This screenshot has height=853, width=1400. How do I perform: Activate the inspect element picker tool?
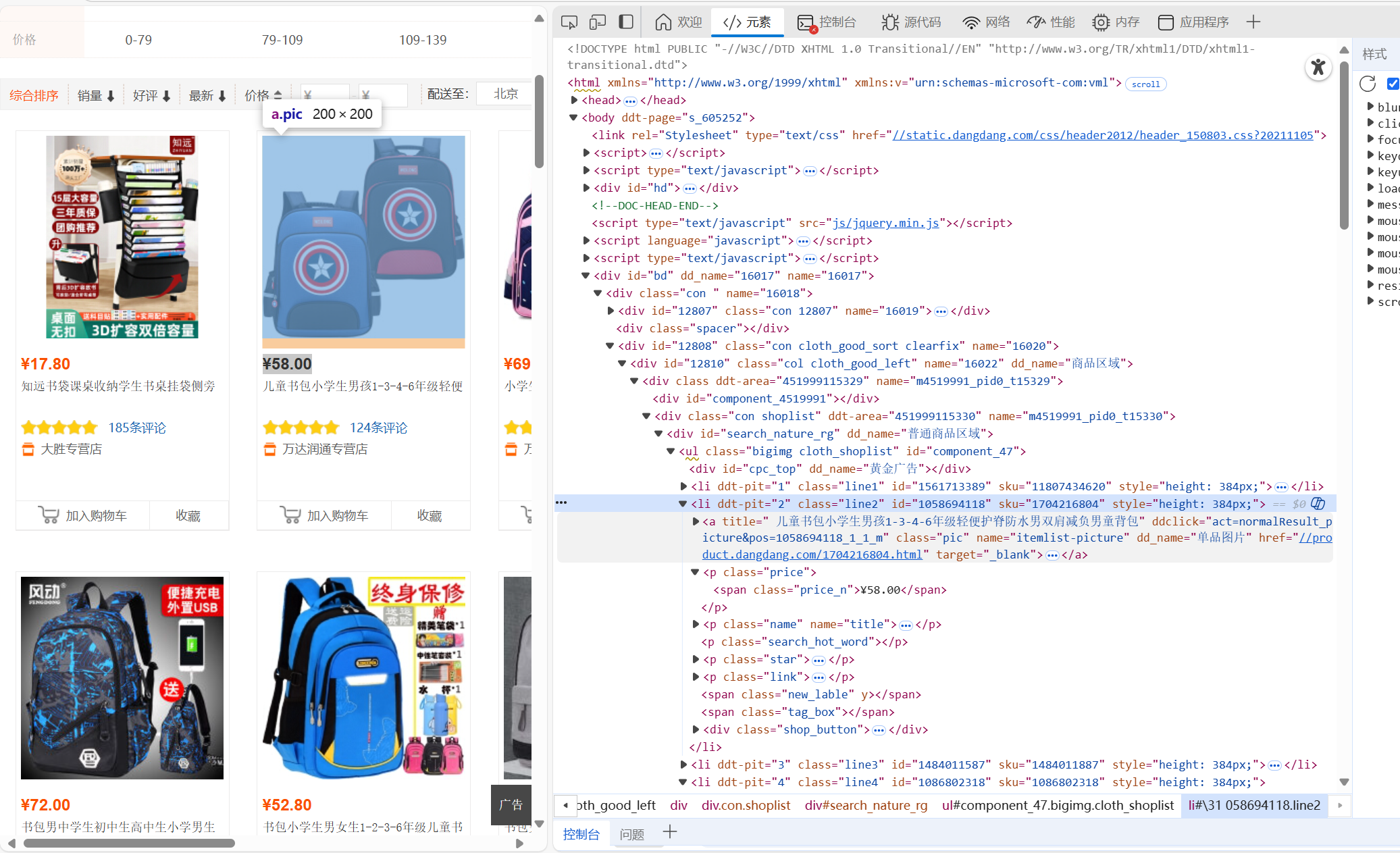tap(569, 22)
